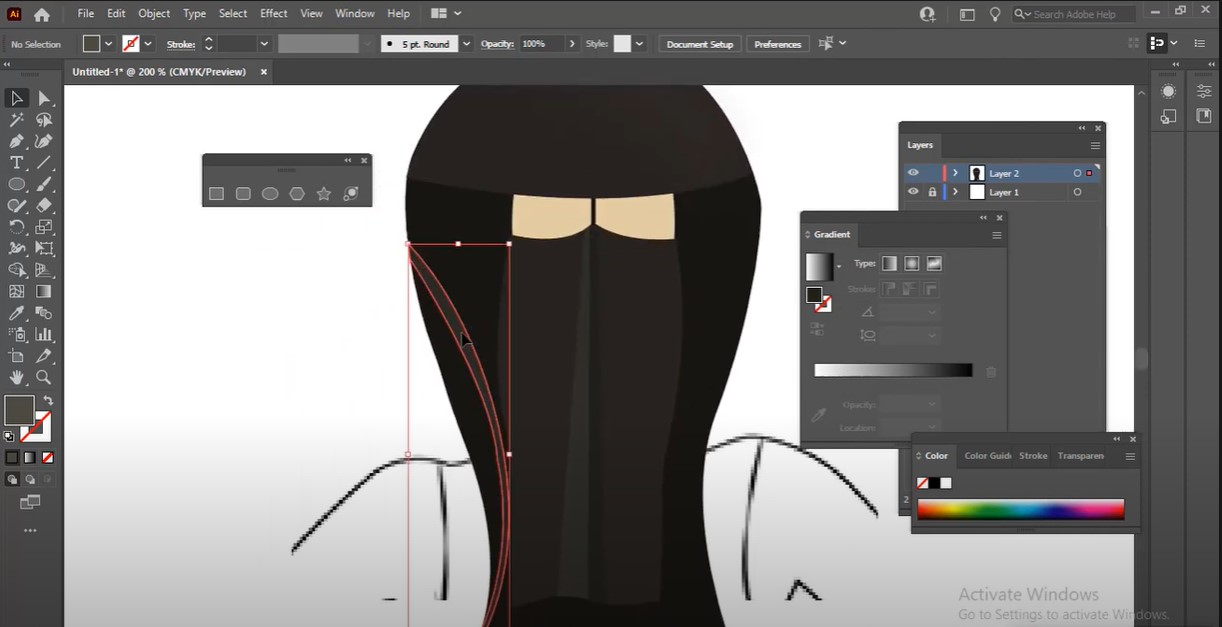This screenshot has width=1222, height=627.
Task: Swap fill and stroke colors
Action: coord(48,400)
